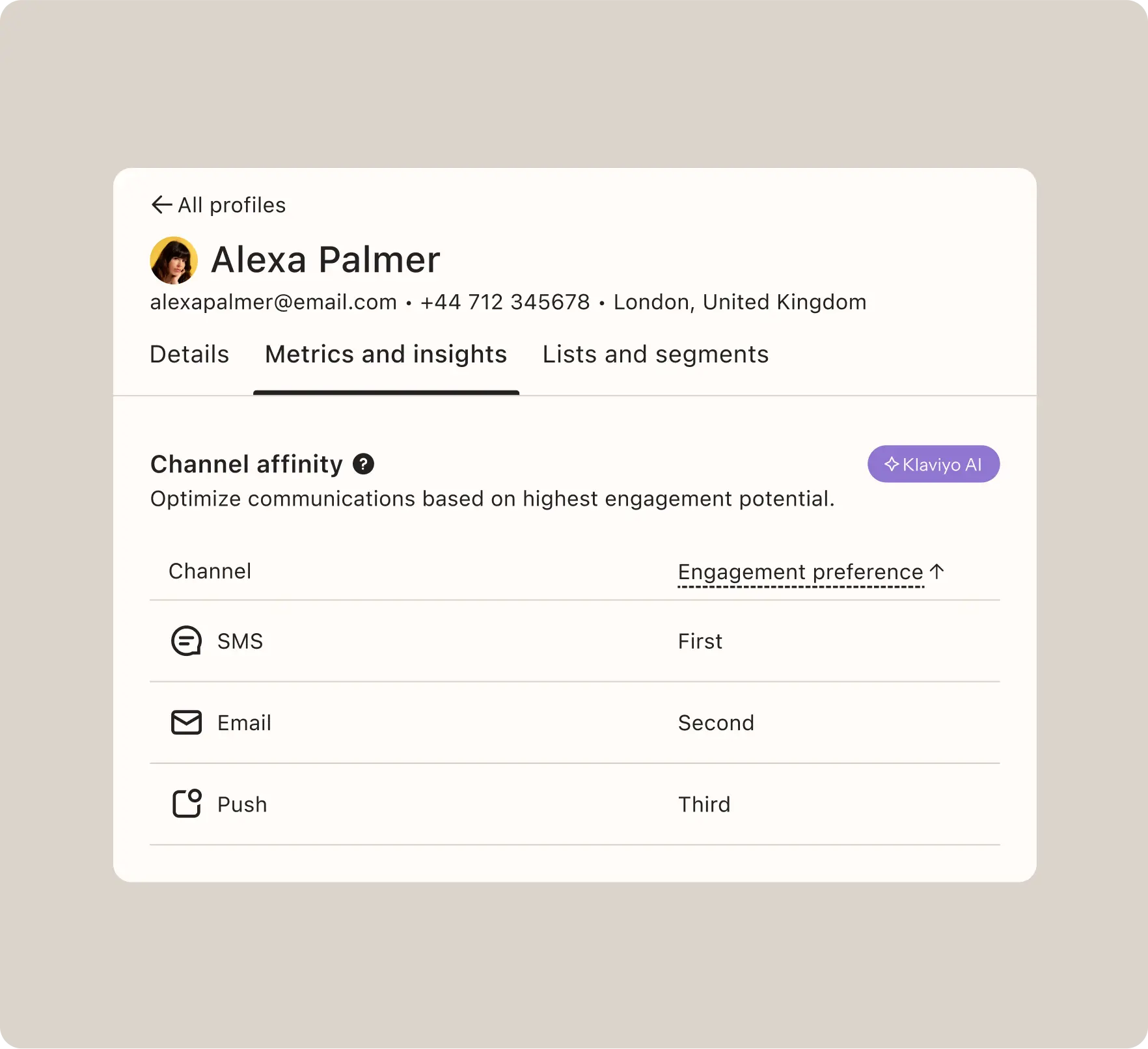Click Alexa Palmer's profile avatar
Screen dimensions: 1148x1049
pos(174,260)
